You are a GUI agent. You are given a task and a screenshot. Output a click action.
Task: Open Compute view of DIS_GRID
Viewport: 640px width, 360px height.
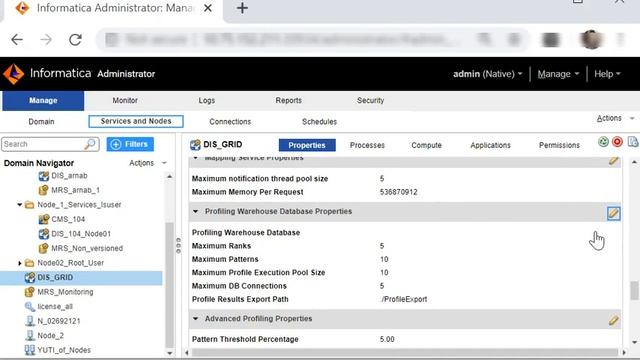click(426, 145)
